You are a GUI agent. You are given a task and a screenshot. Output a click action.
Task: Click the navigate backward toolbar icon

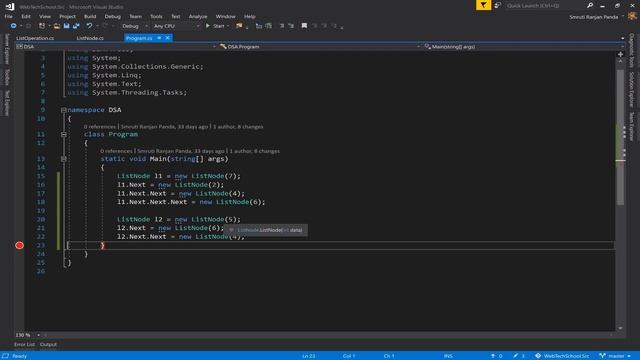click(13, 26)
